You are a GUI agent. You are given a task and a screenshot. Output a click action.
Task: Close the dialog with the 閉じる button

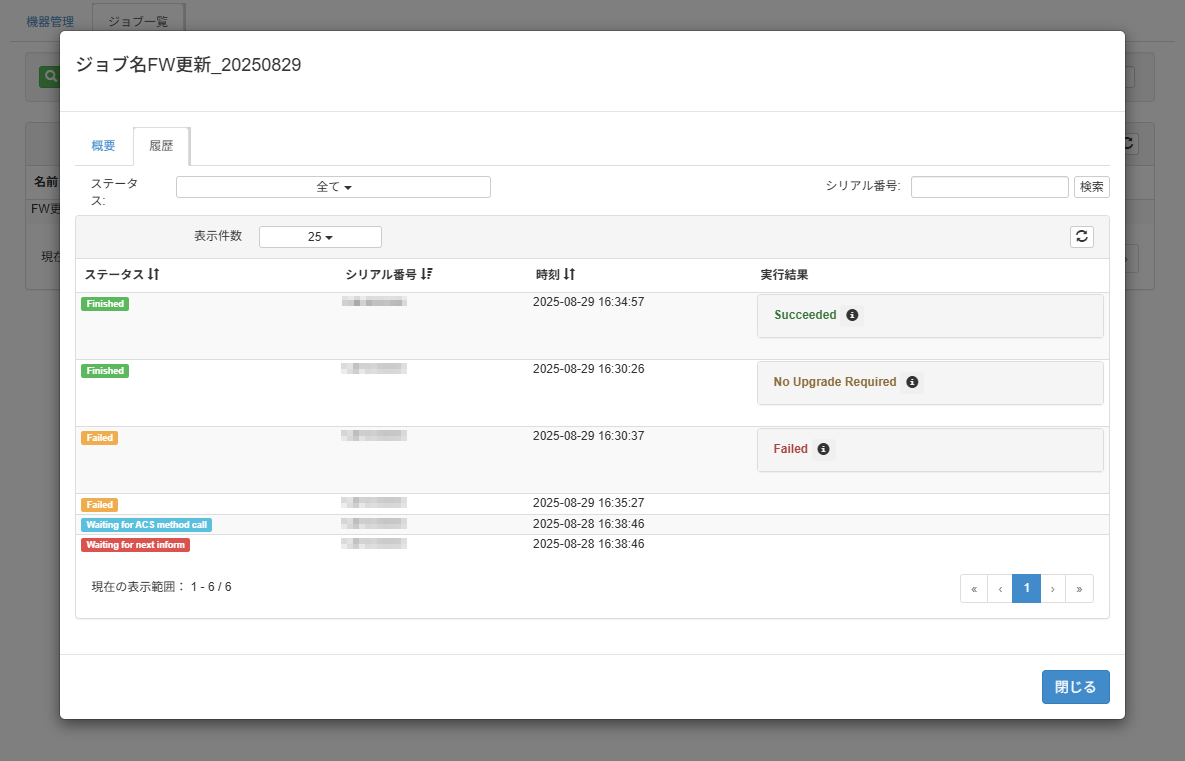[1075, 687]
